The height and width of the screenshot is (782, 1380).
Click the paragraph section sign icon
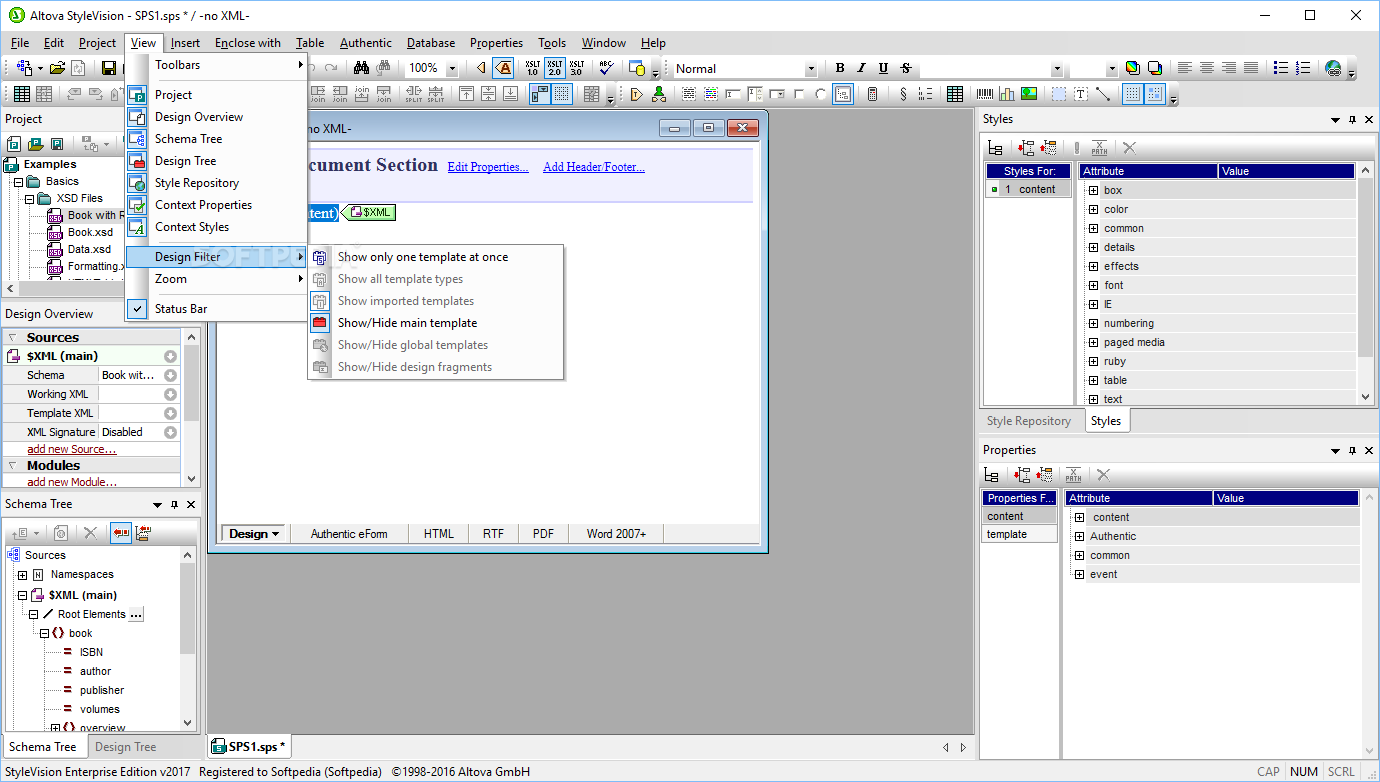point(903,94)
